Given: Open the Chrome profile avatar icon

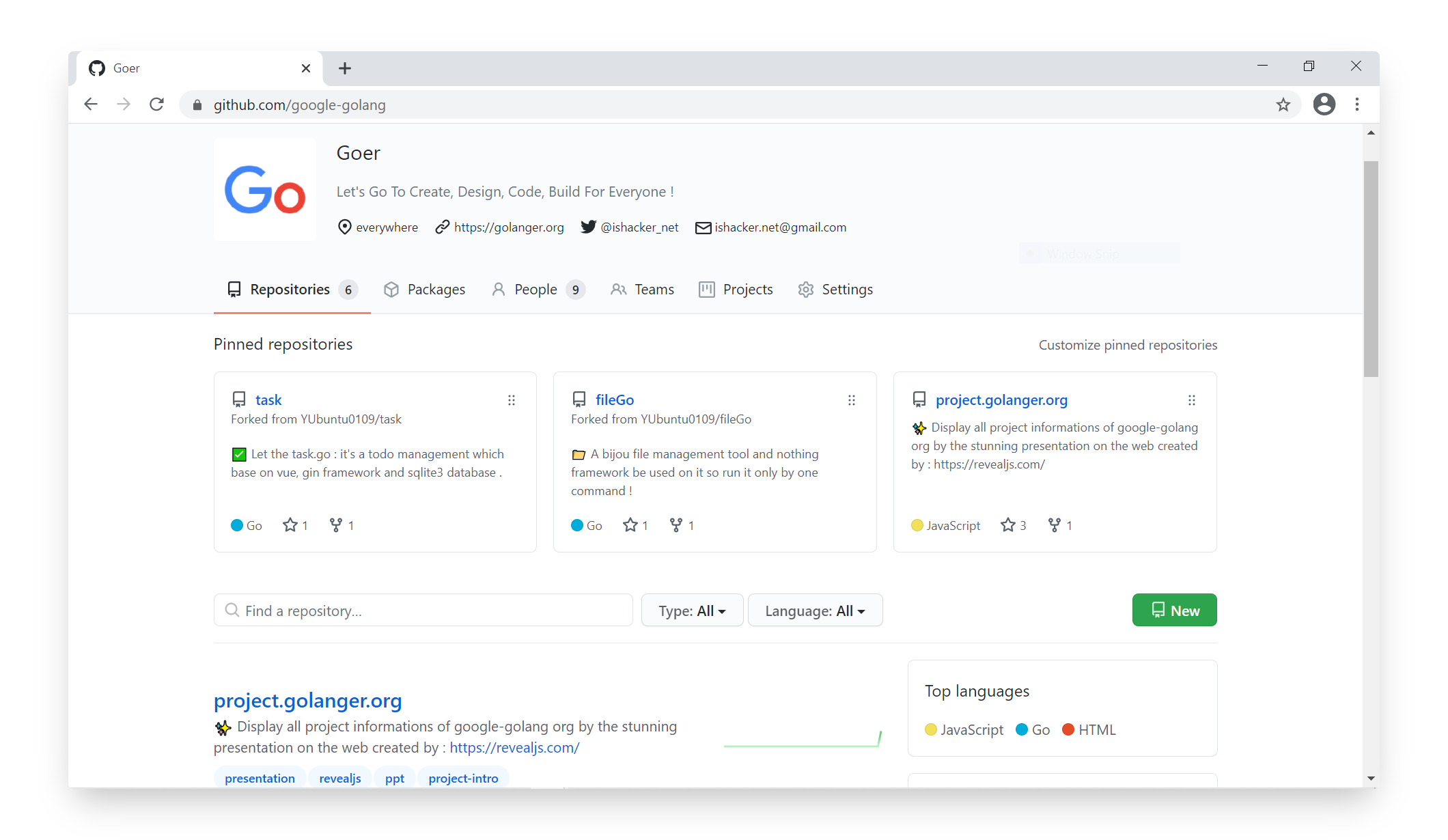Looking at the screenshot, I should click(1324, 104).
